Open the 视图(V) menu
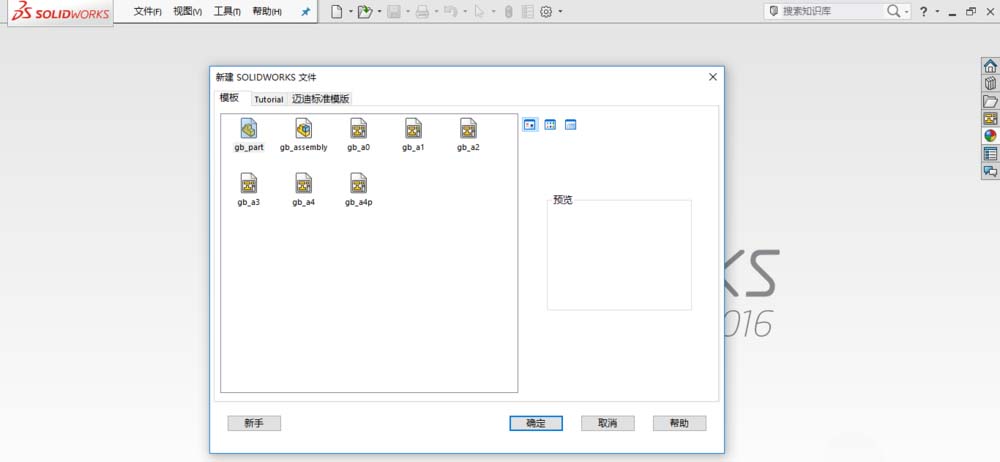This screenshot has height=462, width=1000. pyautogui.click(x=188, y=11)
